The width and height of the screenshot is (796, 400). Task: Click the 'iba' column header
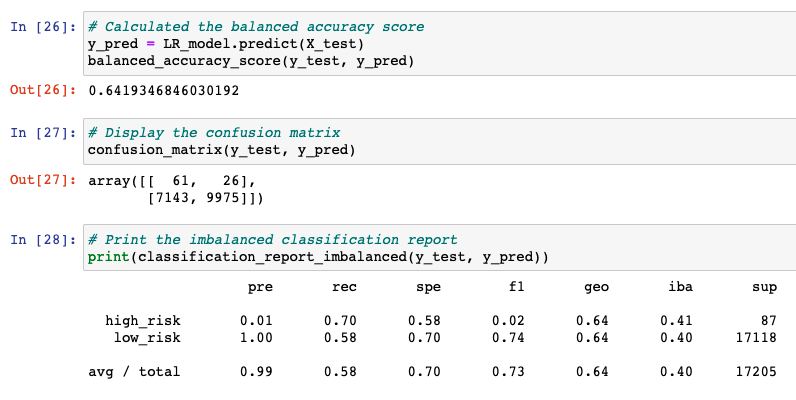pos(680,287)
